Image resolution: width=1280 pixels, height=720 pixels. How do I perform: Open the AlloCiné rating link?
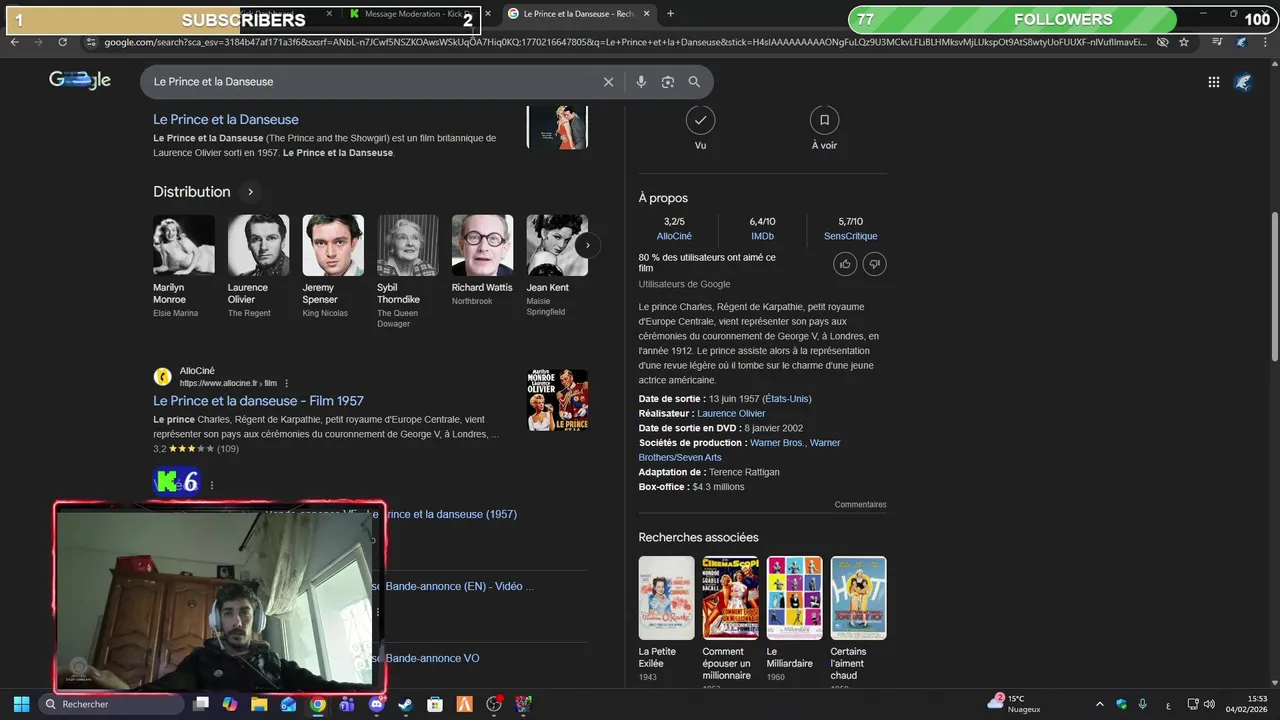point(674,236)
